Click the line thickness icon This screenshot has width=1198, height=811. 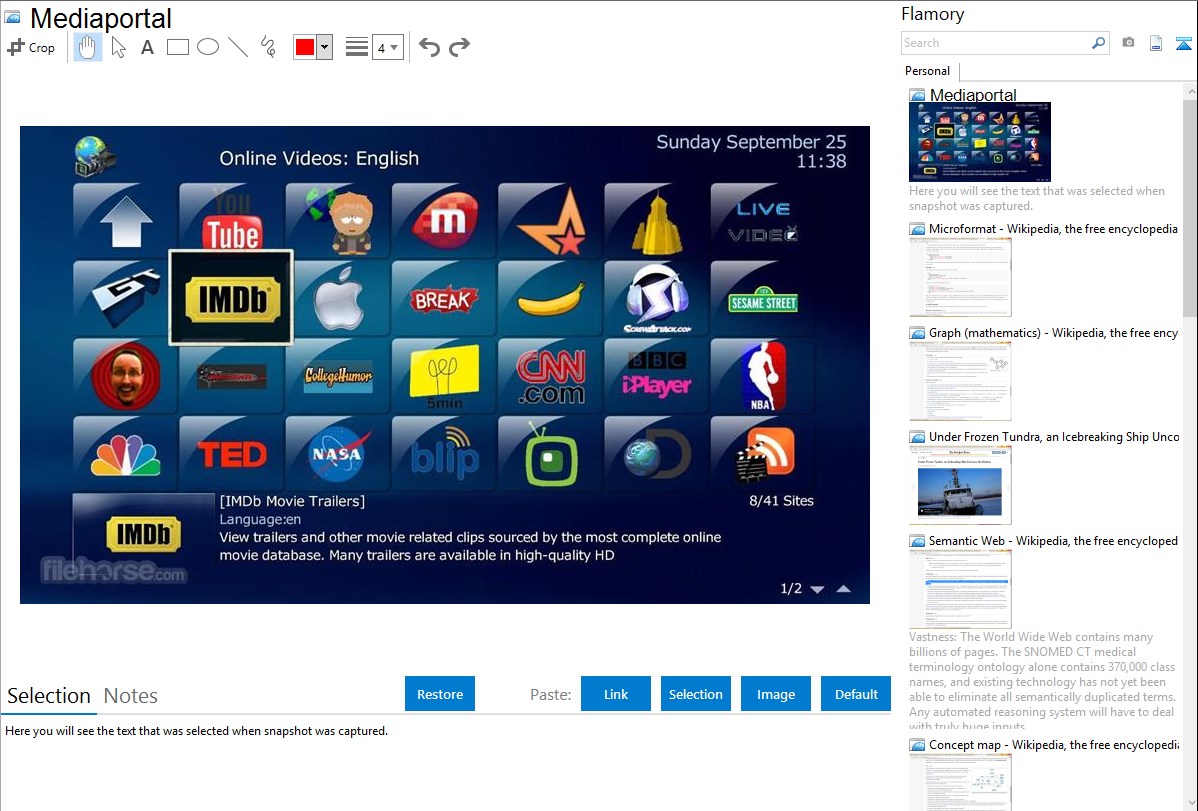(x=356, y=47)
